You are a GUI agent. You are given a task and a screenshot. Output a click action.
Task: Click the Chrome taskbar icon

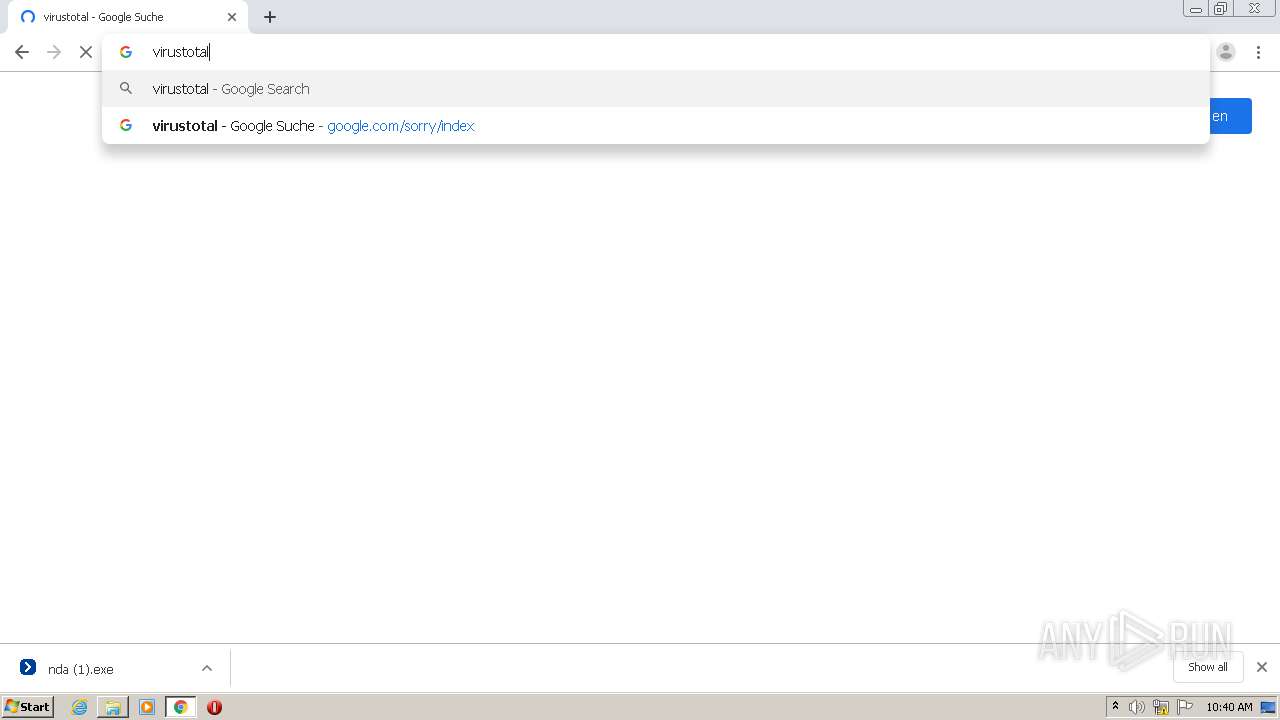[x=181, y=707]
